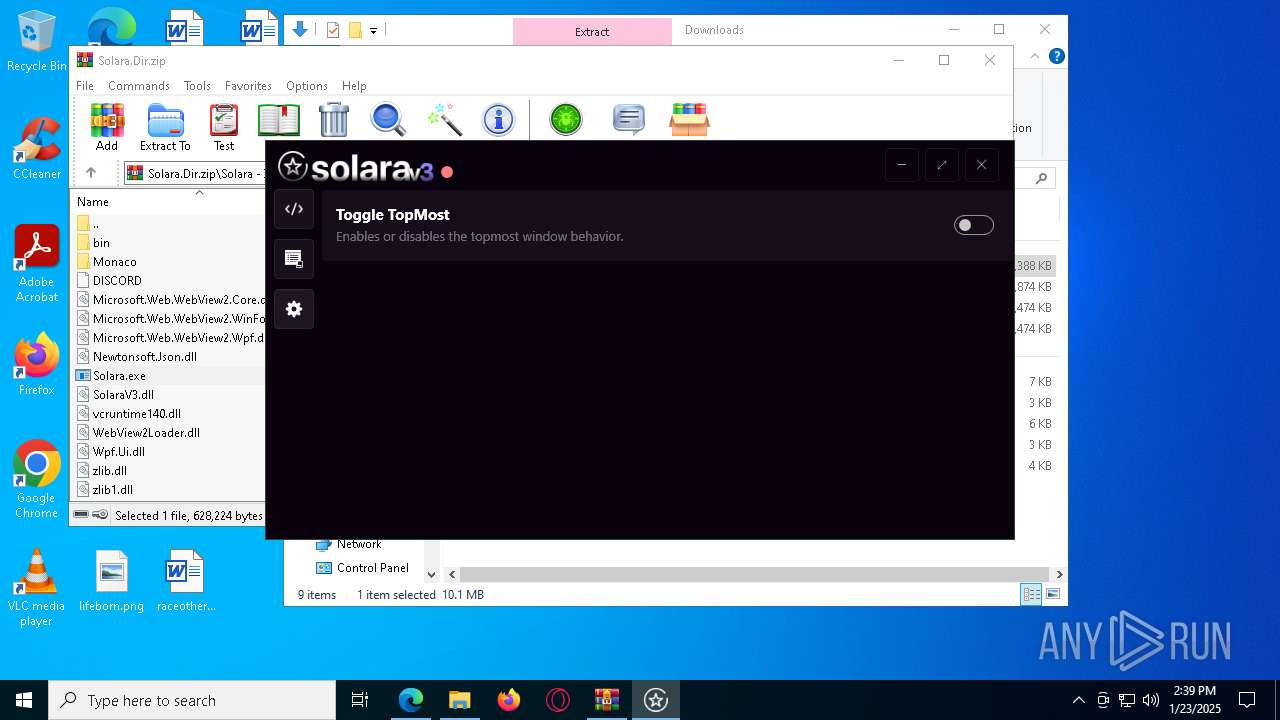
Task: Open the WinRAR Options menu
Action: (x=307, y=86)
